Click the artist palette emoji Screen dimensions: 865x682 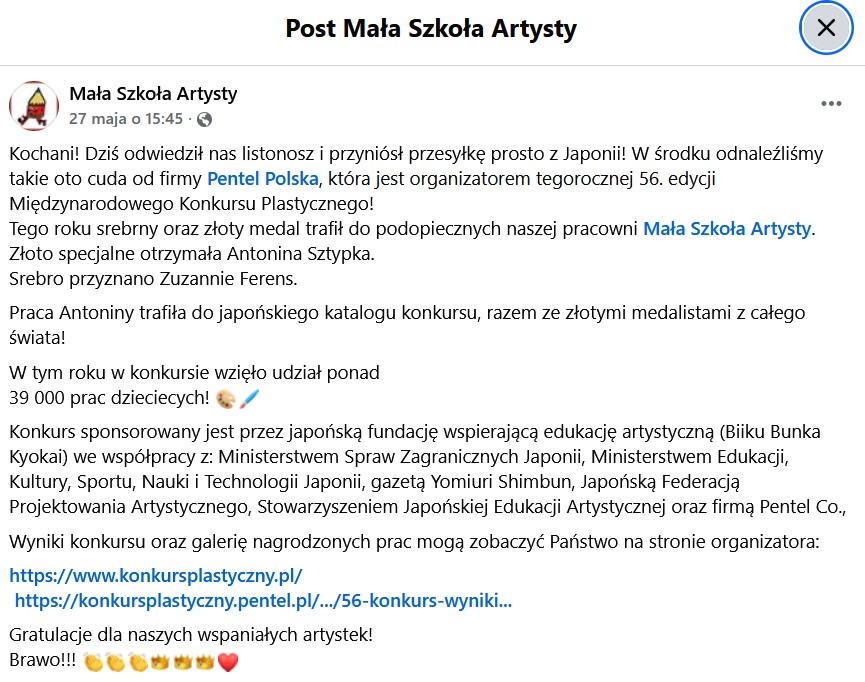click(x=225, y=398)
